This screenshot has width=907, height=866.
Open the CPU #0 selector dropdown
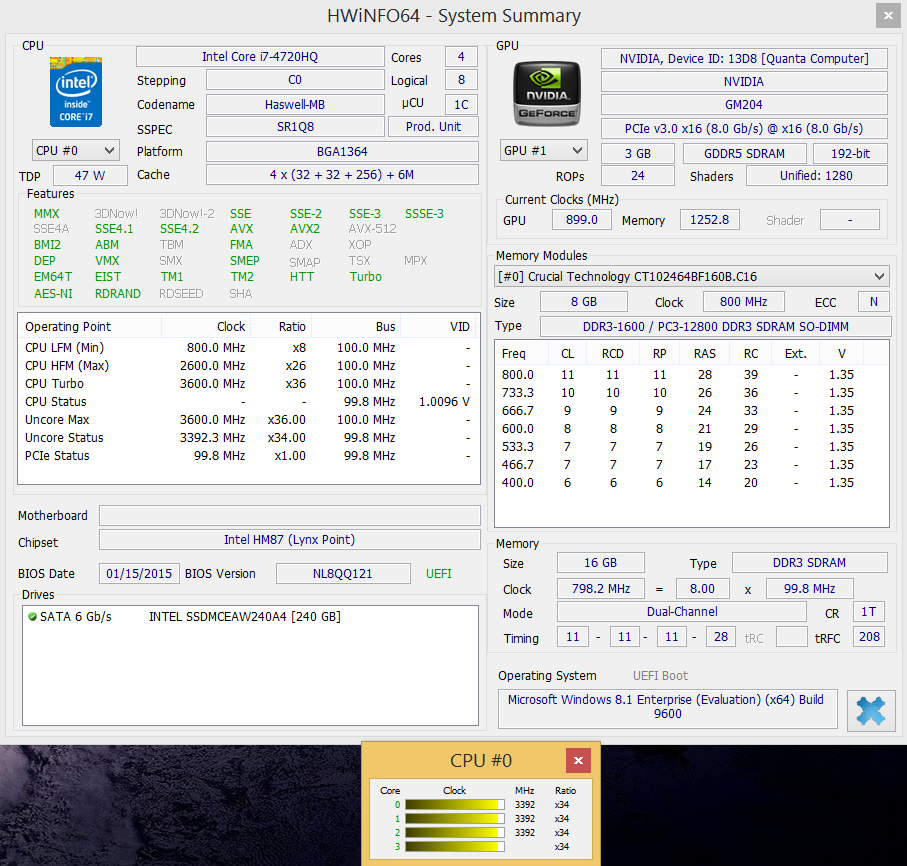[x=76, y=150]
